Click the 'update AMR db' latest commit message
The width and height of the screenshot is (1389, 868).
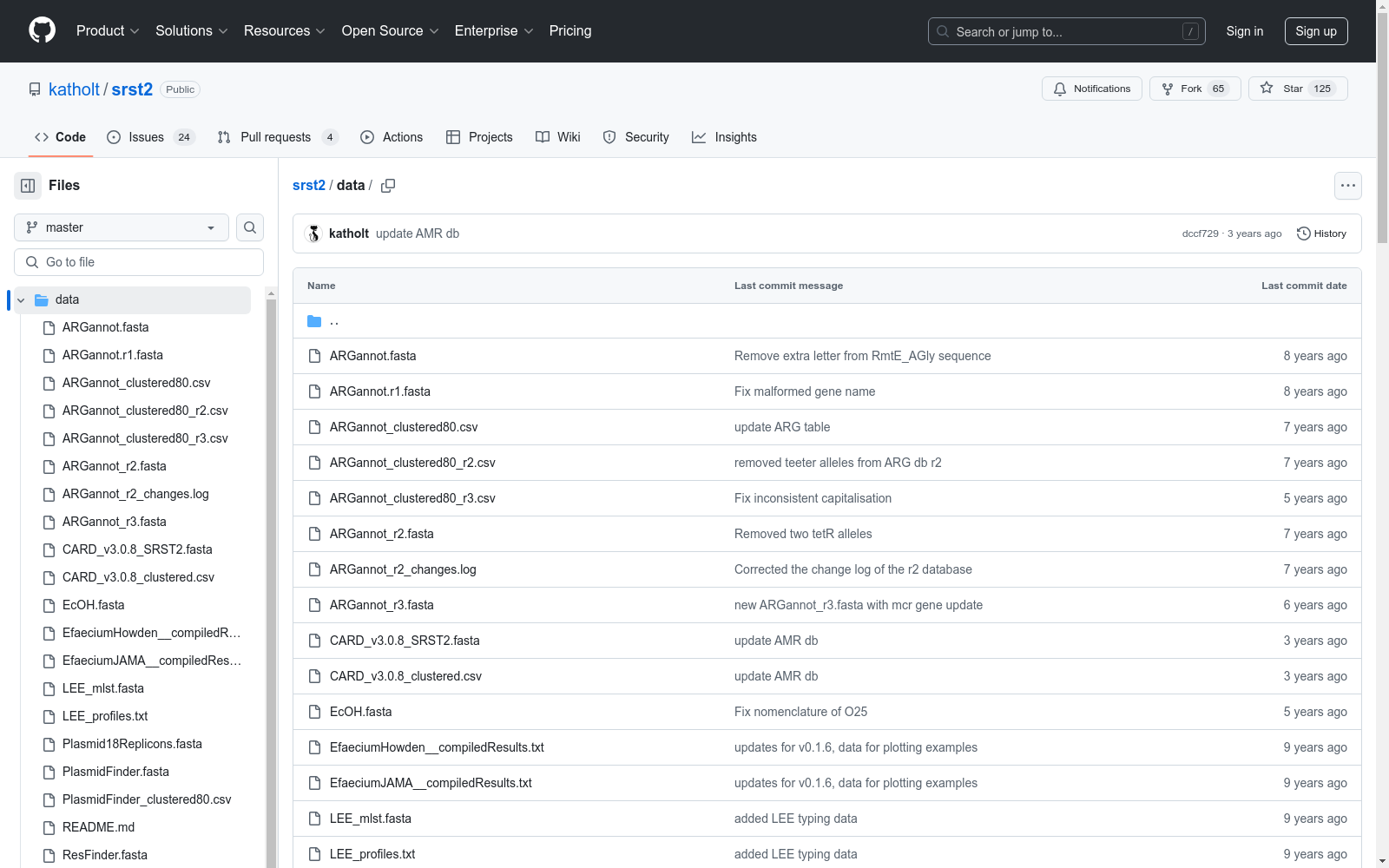click(418, 233)
